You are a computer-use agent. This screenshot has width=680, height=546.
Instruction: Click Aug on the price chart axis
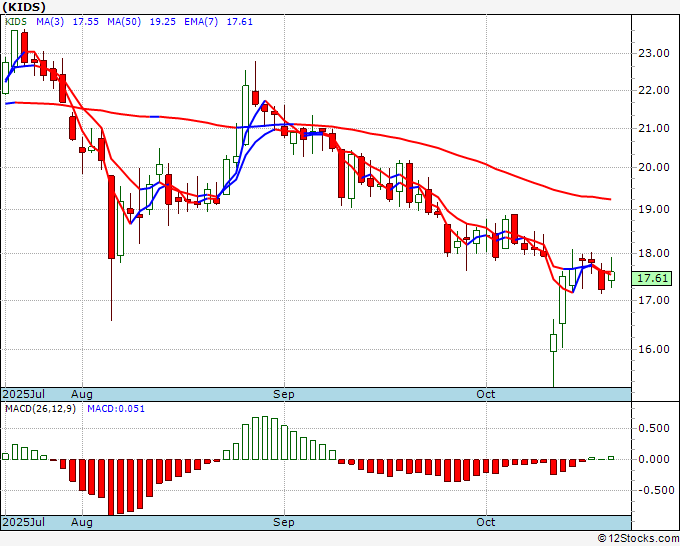pyautogui.click(x=82, y=394)
